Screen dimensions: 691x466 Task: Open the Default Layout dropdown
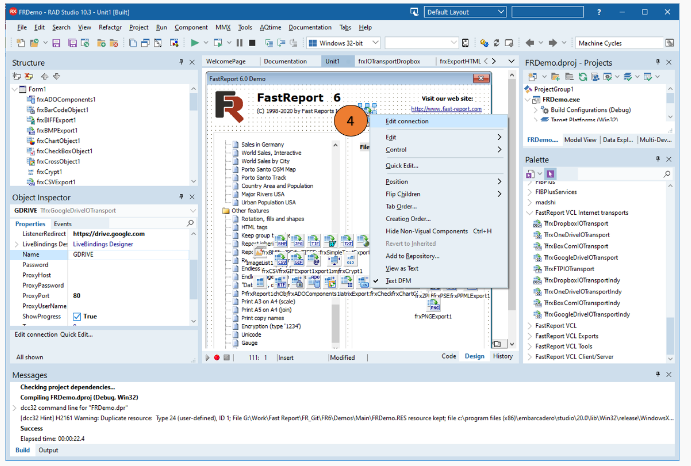click(501, 12)
